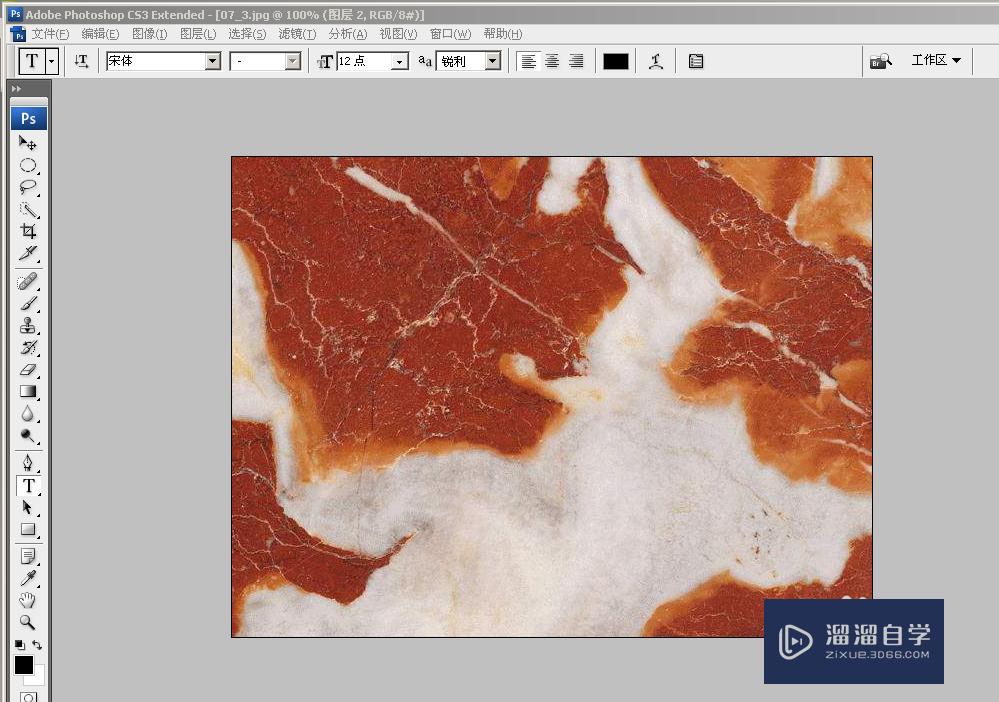
Task: Select the Lasso tool
Action: pyautogui.click(x=27, y=187)
